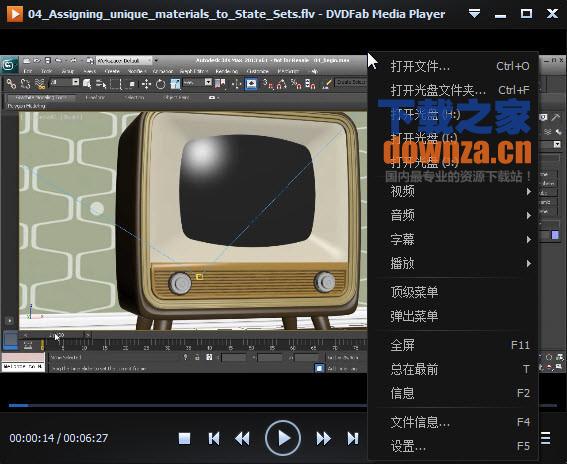Open the playlist icon at bottom right

pos(545,438)
